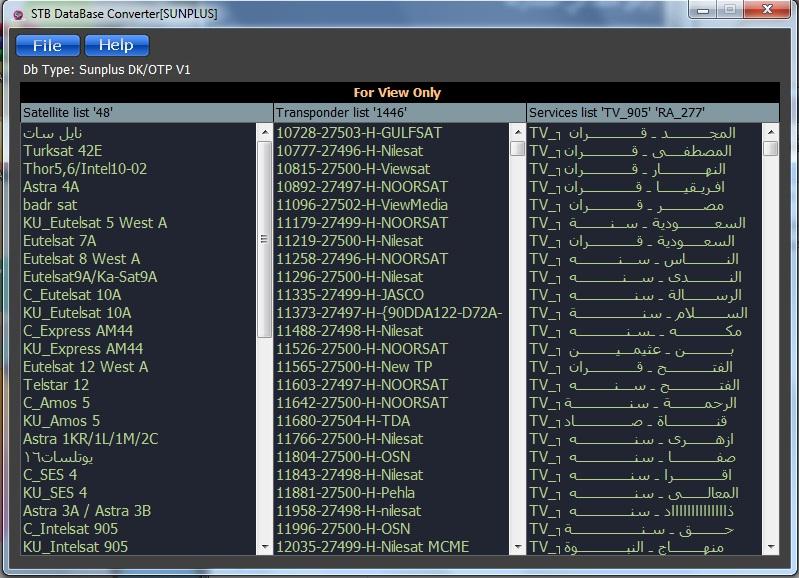This screenshot has width=799, height=578.
Task: Select C_Eutelsat 10A satellite
Action: [138, 295]
